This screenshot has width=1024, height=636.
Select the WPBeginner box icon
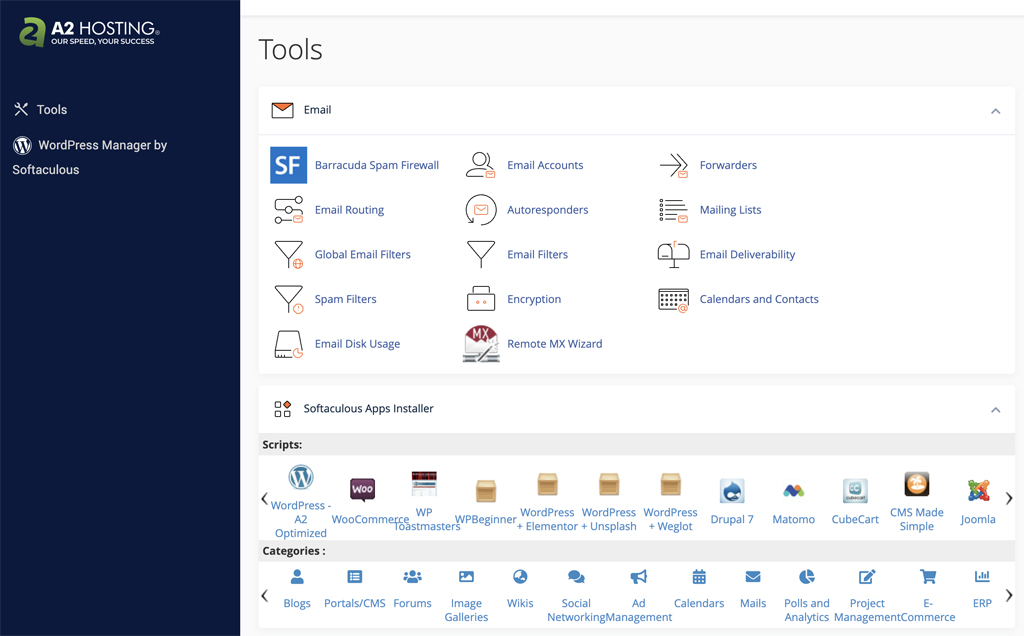(486, 491)
